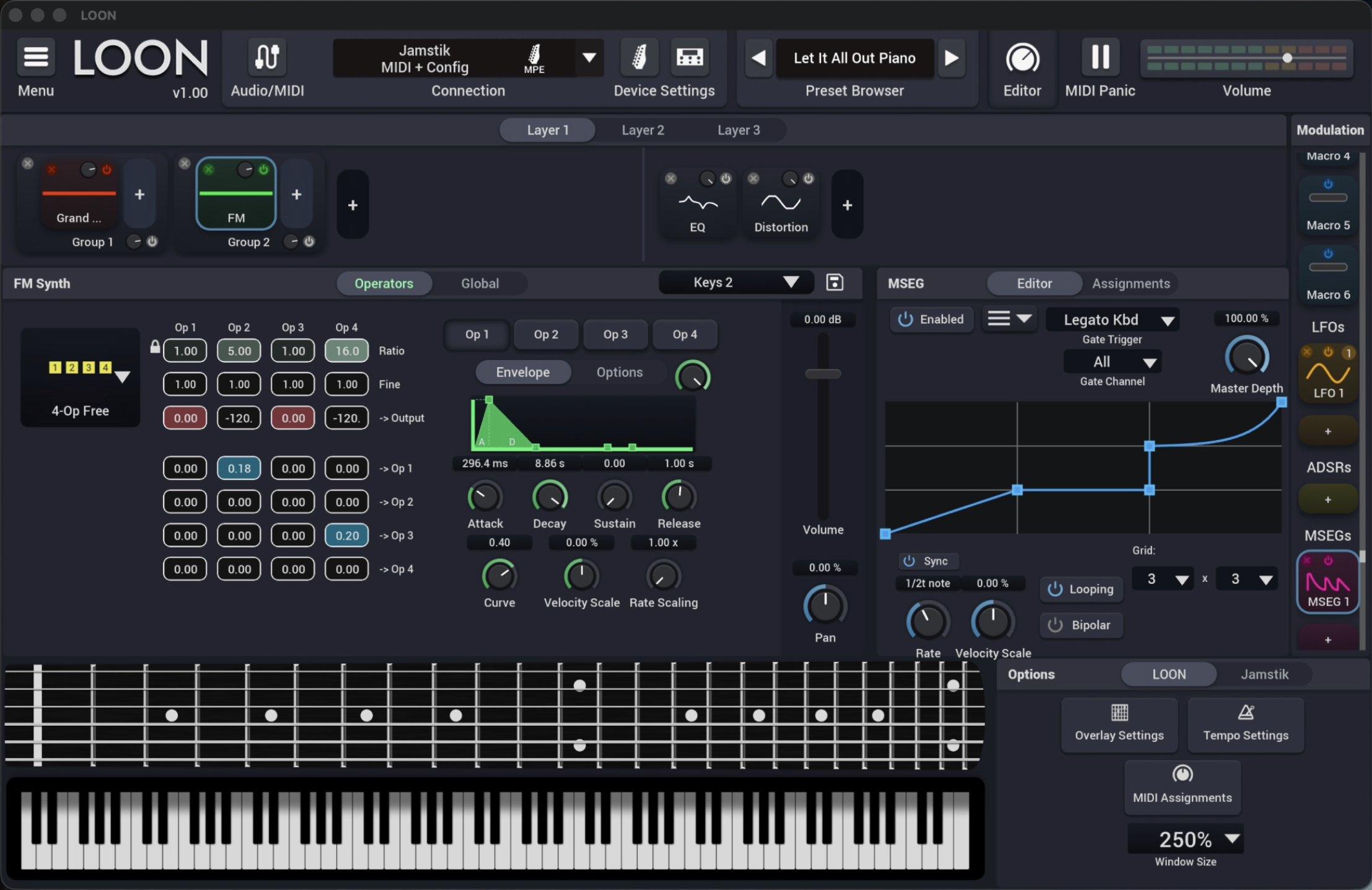Add a new ADSR modulator
This screenshot has height=890, width=1372.
[1327, 500]
